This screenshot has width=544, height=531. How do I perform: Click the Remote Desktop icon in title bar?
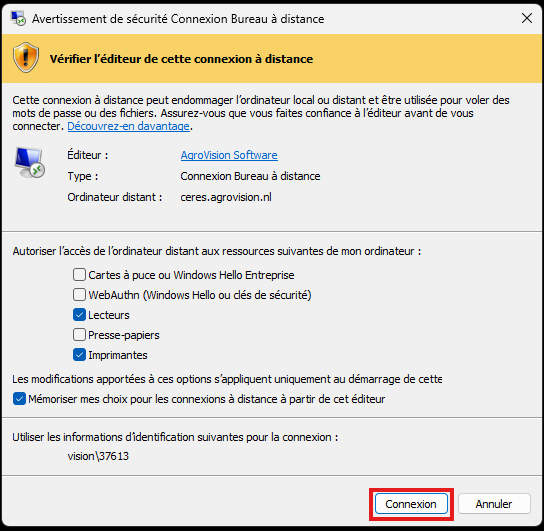pyautogui.click(x=18, y=18)
